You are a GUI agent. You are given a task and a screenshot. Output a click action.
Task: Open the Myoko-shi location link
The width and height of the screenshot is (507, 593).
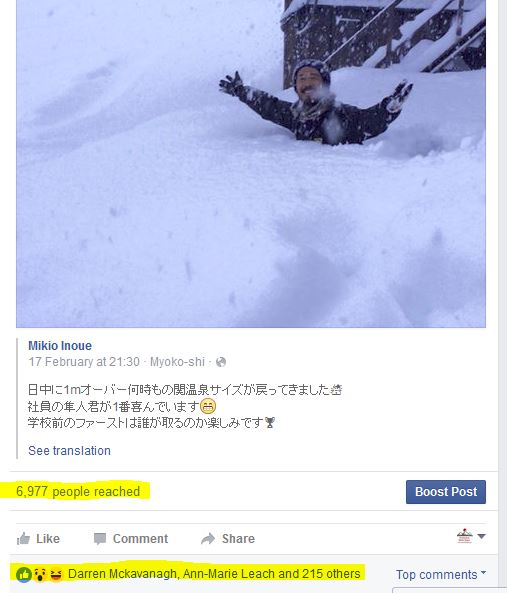coord(177,362)
